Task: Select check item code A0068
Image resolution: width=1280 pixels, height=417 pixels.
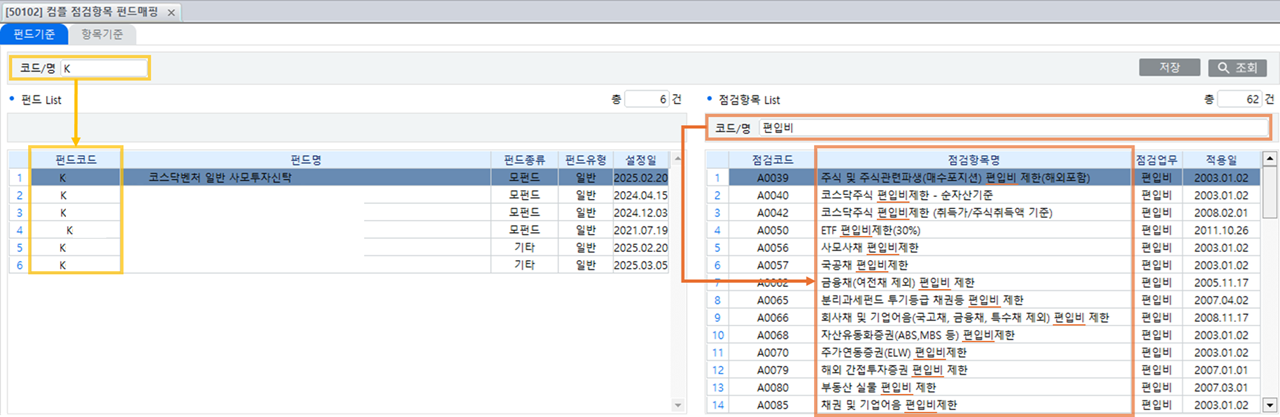Action: pyautogui.click(x=773, y=335)
